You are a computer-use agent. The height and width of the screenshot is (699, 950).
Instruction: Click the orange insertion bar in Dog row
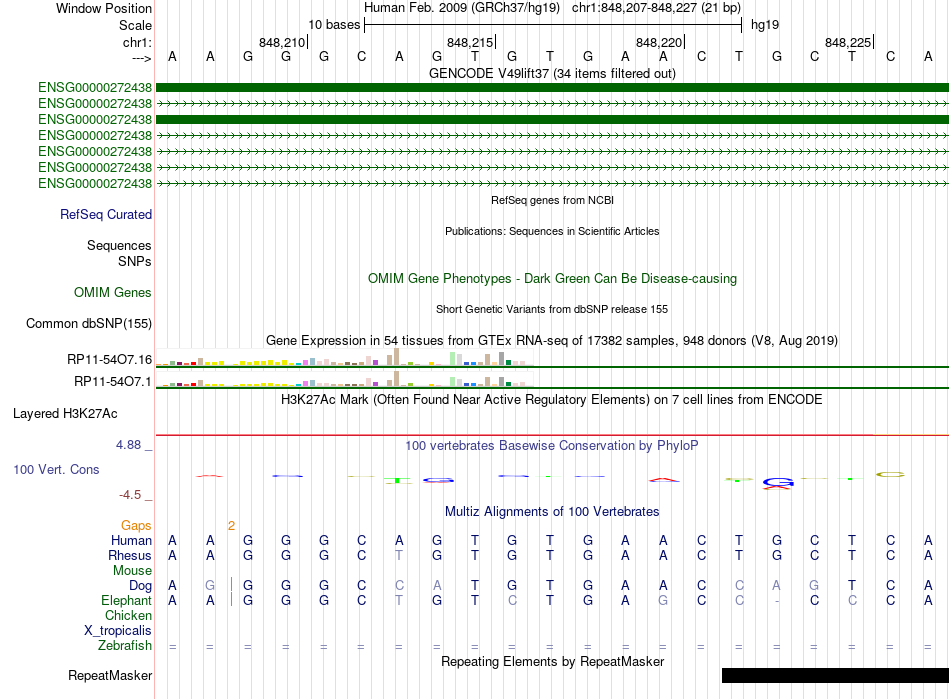tap(231, 585)
